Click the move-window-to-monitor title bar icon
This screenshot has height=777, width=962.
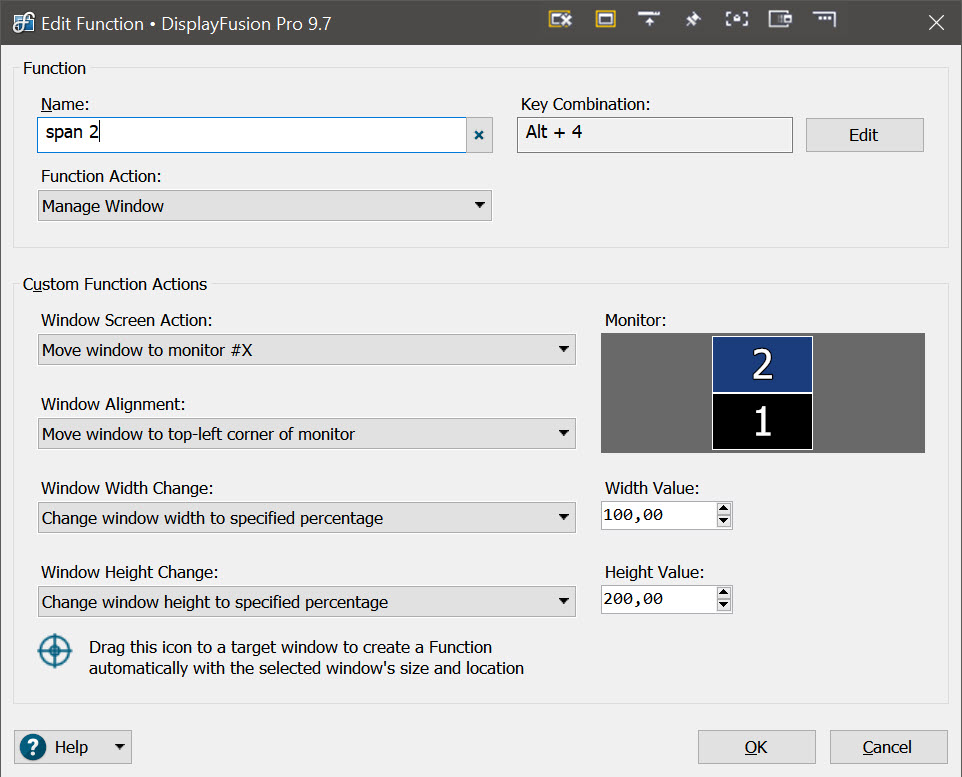tap(780, 20)
